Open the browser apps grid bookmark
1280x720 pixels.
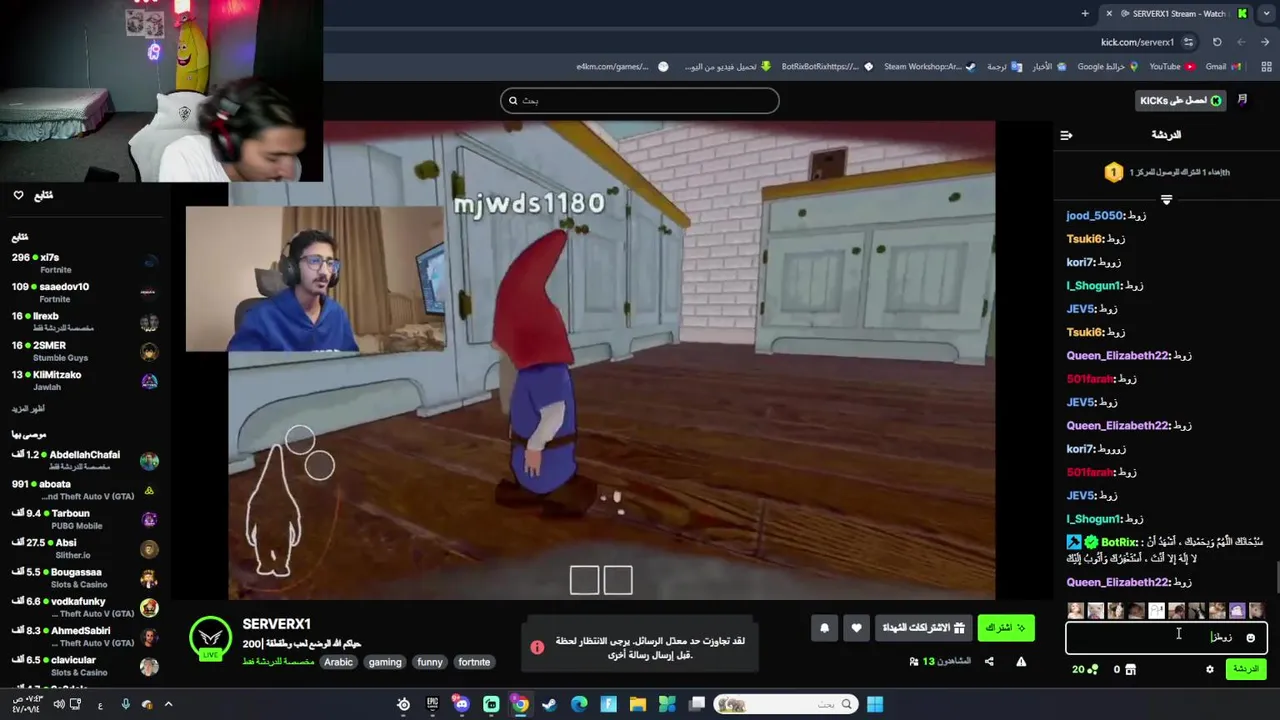coord(1265,67)
